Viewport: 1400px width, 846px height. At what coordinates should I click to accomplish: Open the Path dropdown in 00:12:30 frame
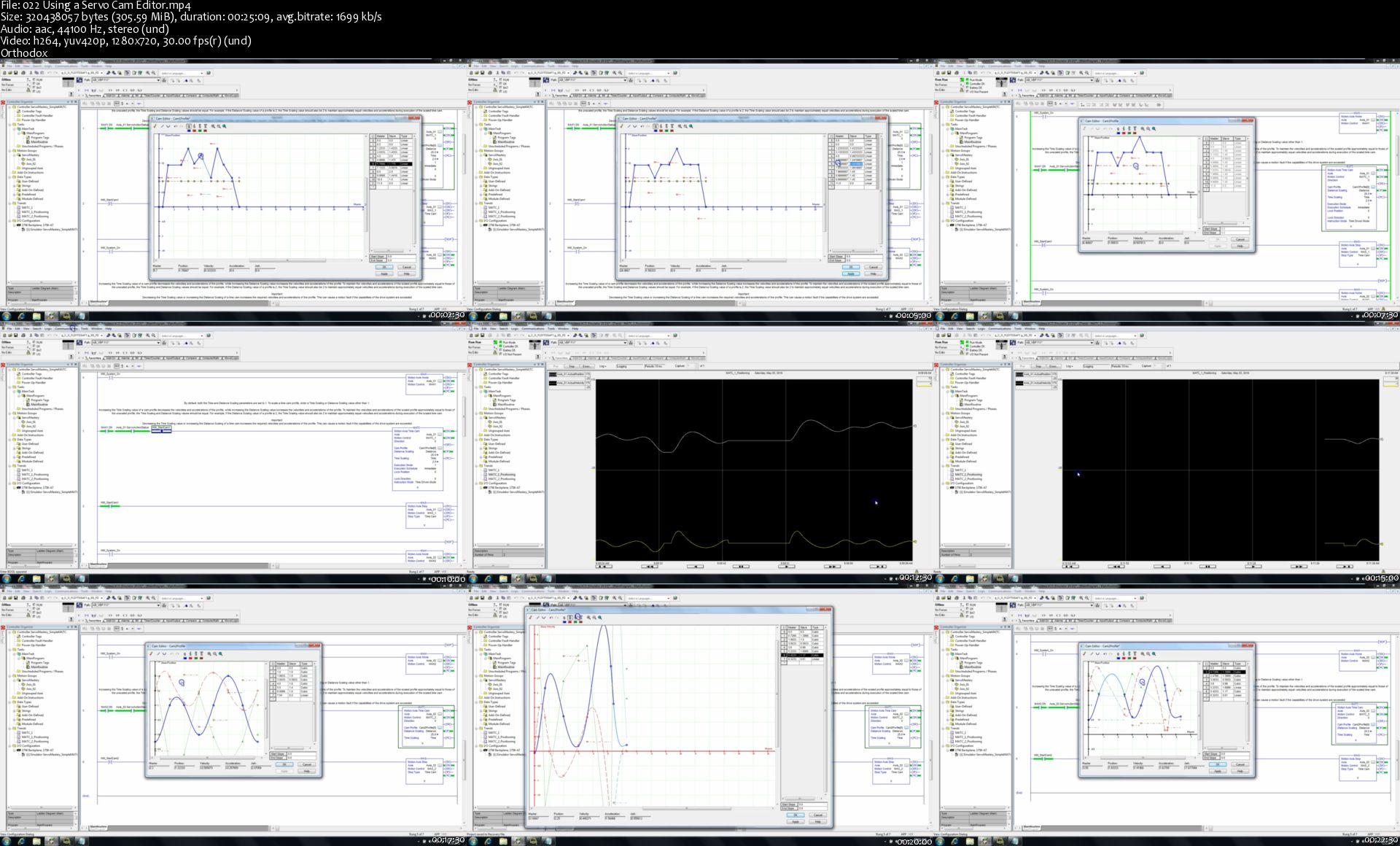(x=625, y=343)
